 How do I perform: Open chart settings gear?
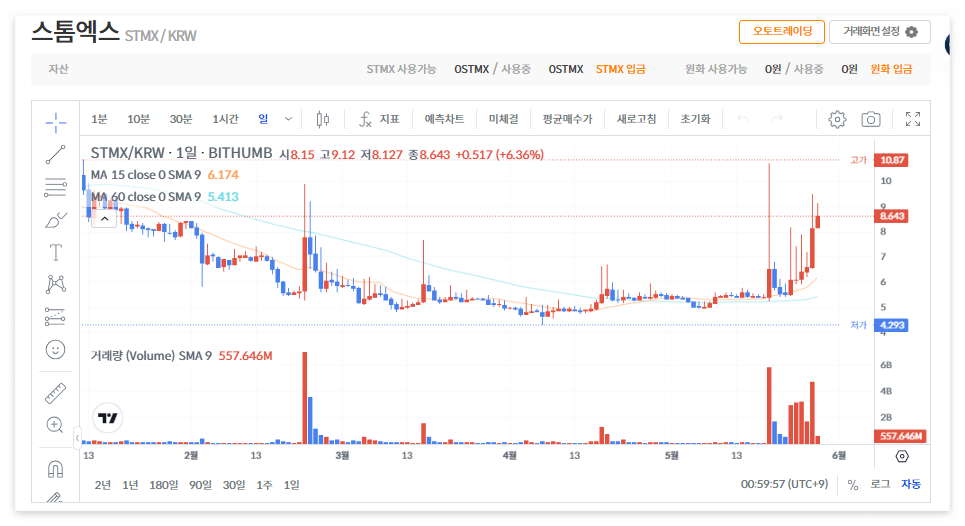837,119
